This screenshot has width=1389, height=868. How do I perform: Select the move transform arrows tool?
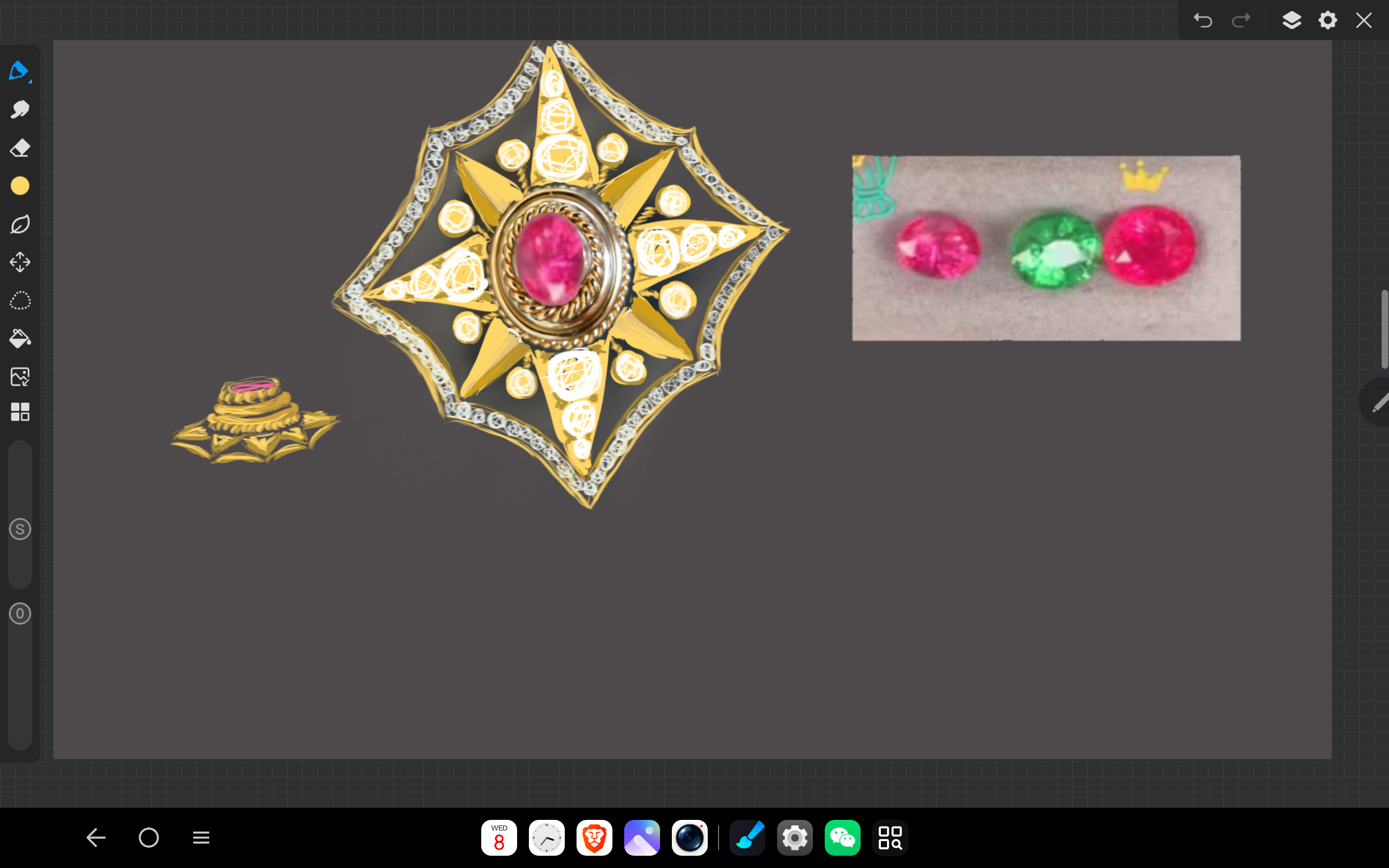point(19,262)
